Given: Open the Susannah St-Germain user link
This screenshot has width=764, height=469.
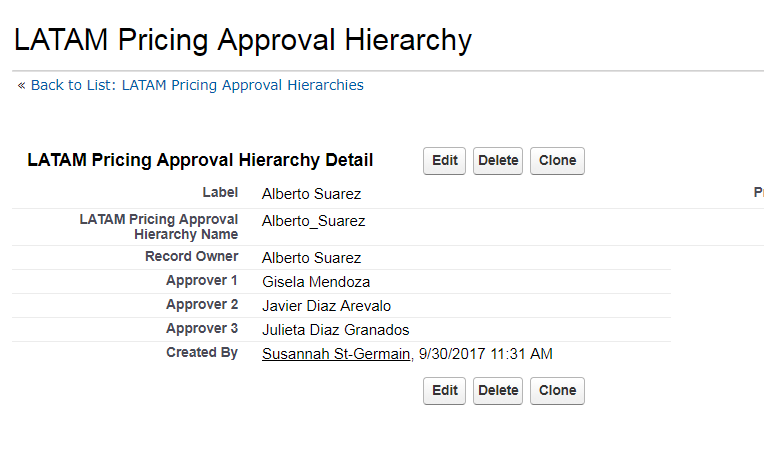Looking at the screenshot, I should click(336, 354).
